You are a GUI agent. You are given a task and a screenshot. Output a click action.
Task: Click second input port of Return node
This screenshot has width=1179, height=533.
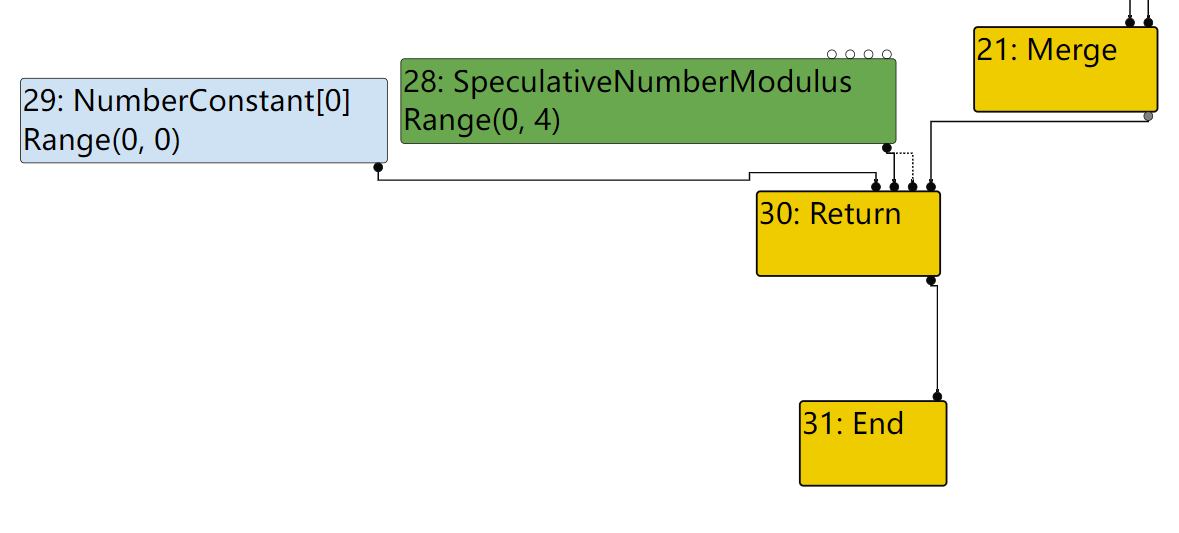[x=894, y=186]
